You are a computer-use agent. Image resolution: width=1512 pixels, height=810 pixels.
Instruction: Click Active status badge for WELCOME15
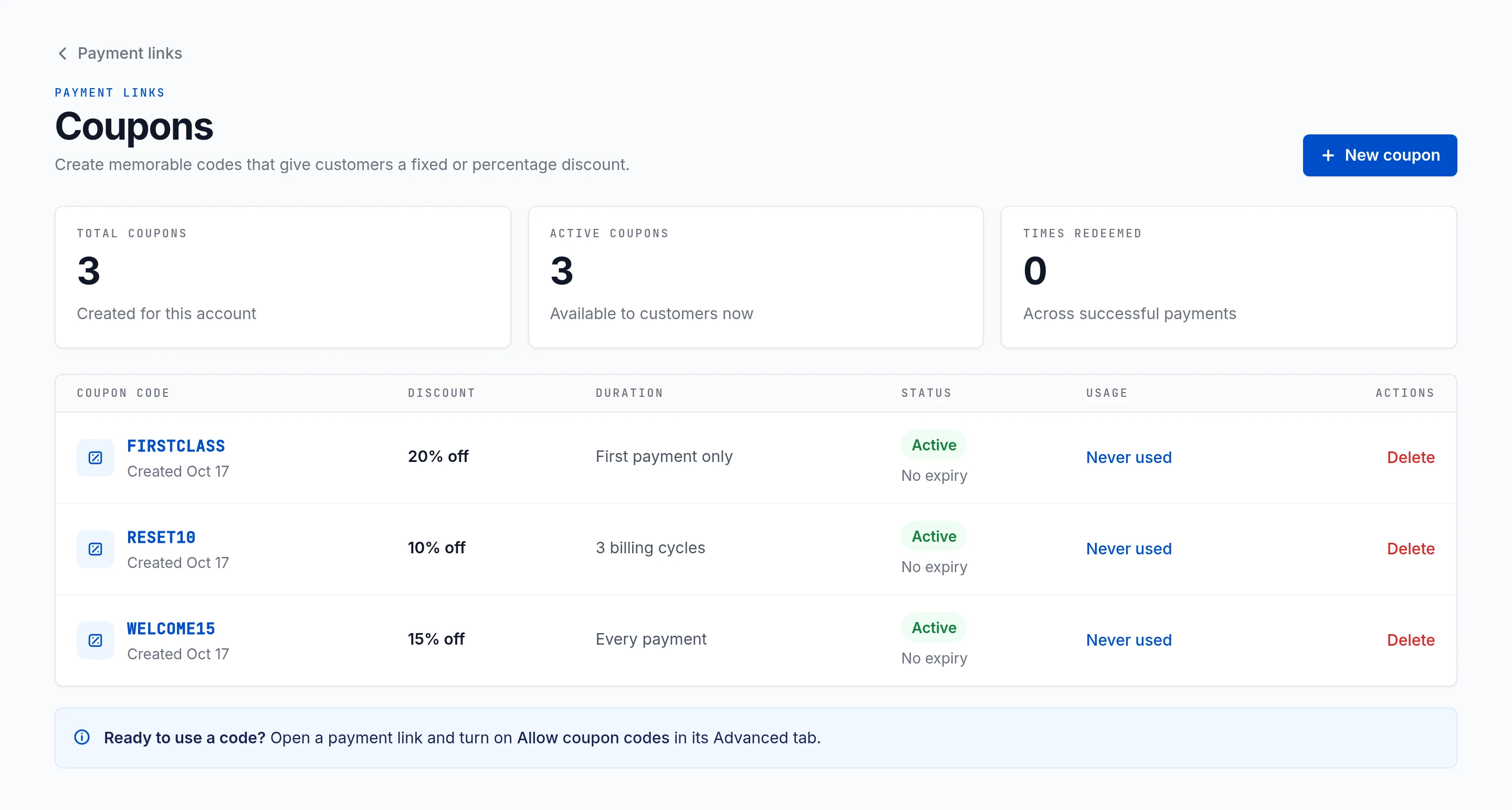(x=933, y=628)
